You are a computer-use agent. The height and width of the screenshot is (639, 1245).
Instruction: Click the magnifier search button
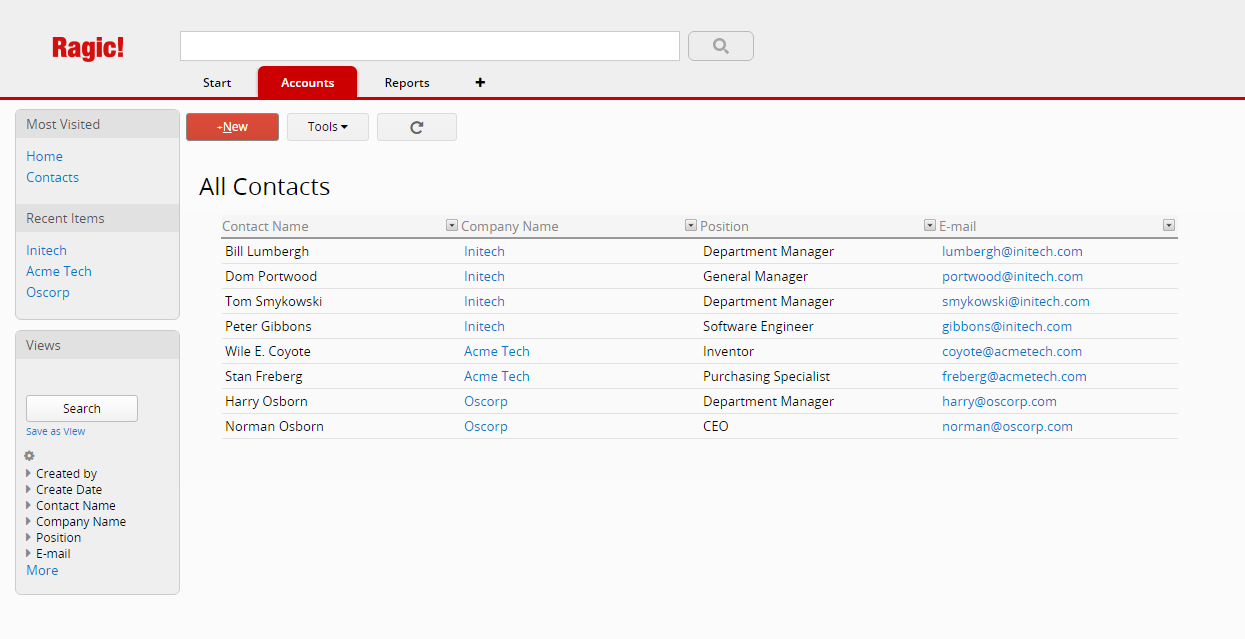(x=721, y=46)
